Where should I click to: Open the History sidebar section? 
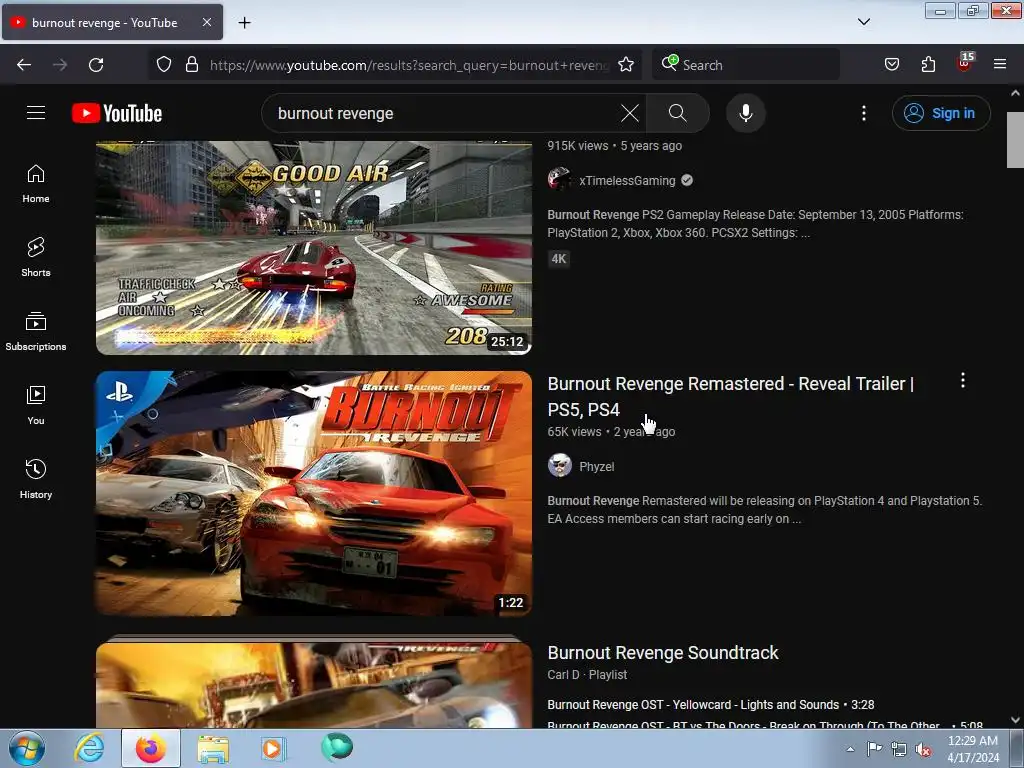pyautogui.click(x=36, y=479)
